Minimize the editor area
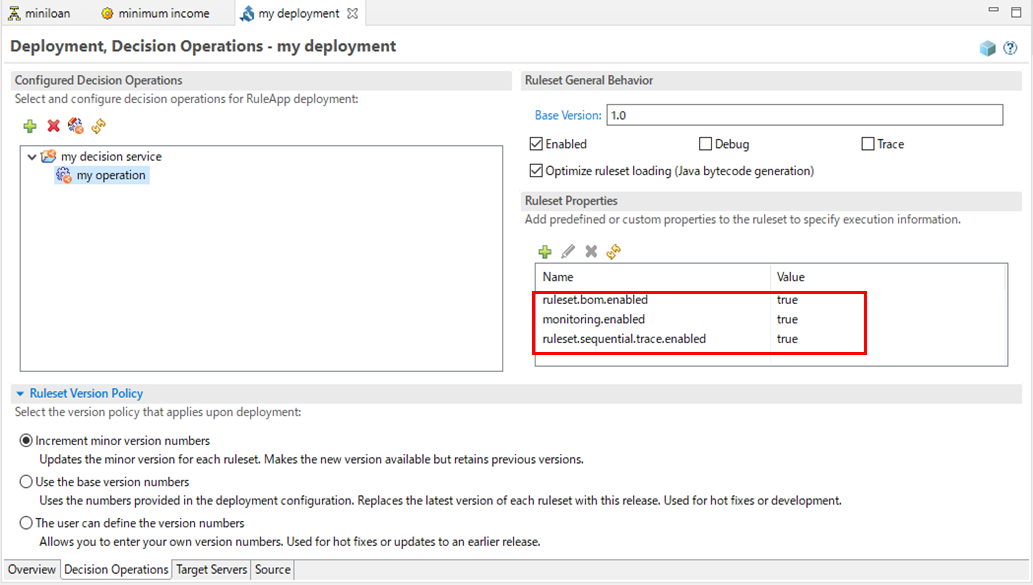Screen dimensions: 1033x585 (x=993, y=10)
